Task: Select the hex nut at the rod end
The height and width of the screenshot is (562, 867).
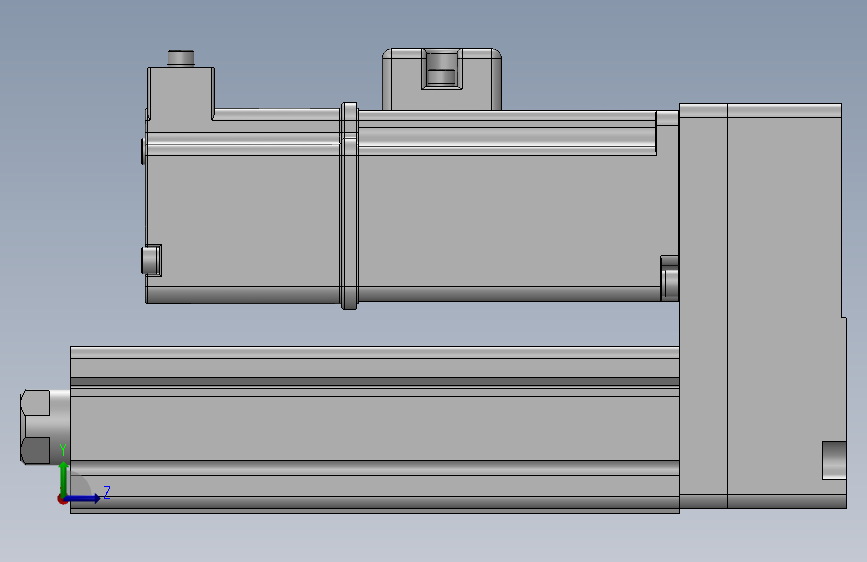Action: pos(36,426)
